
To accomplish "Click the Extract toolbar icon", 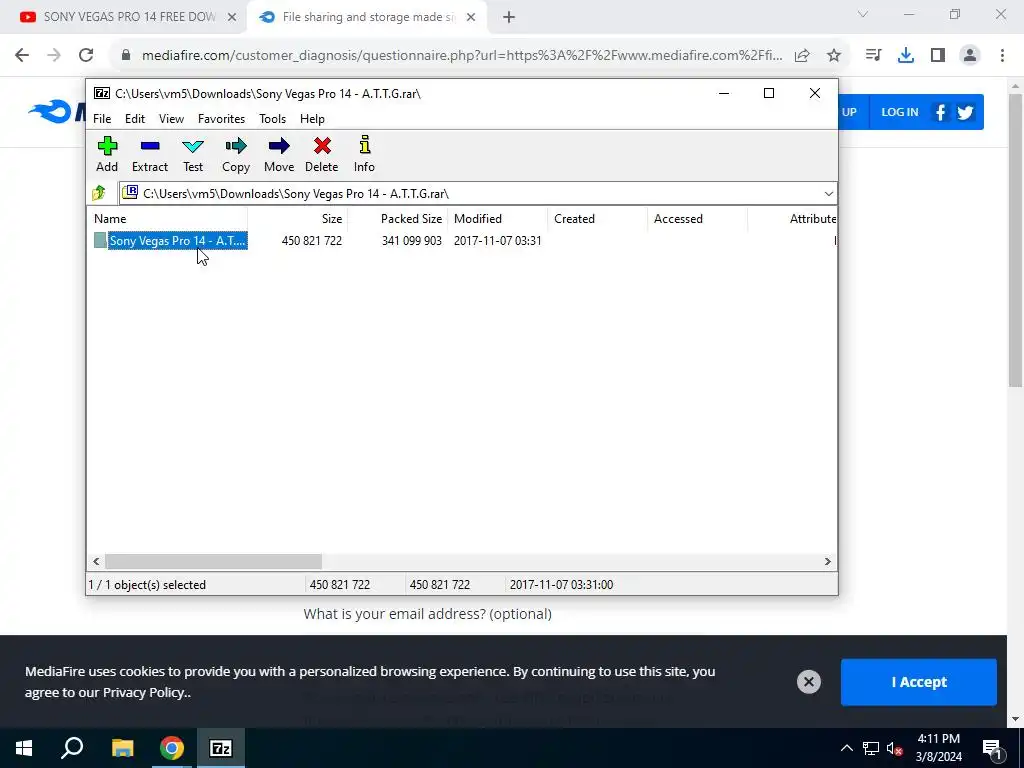I will (x=150, y=154).
